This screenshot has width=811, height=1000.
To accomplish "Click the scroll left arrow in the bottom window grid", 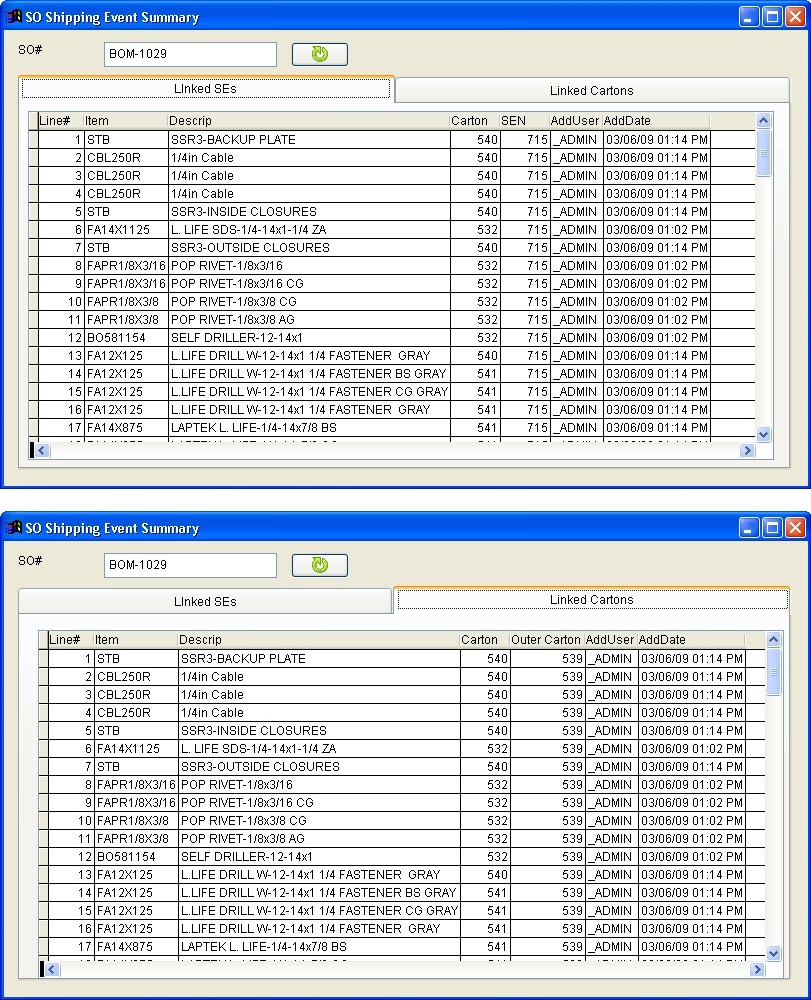I will (x=53, y=969).
